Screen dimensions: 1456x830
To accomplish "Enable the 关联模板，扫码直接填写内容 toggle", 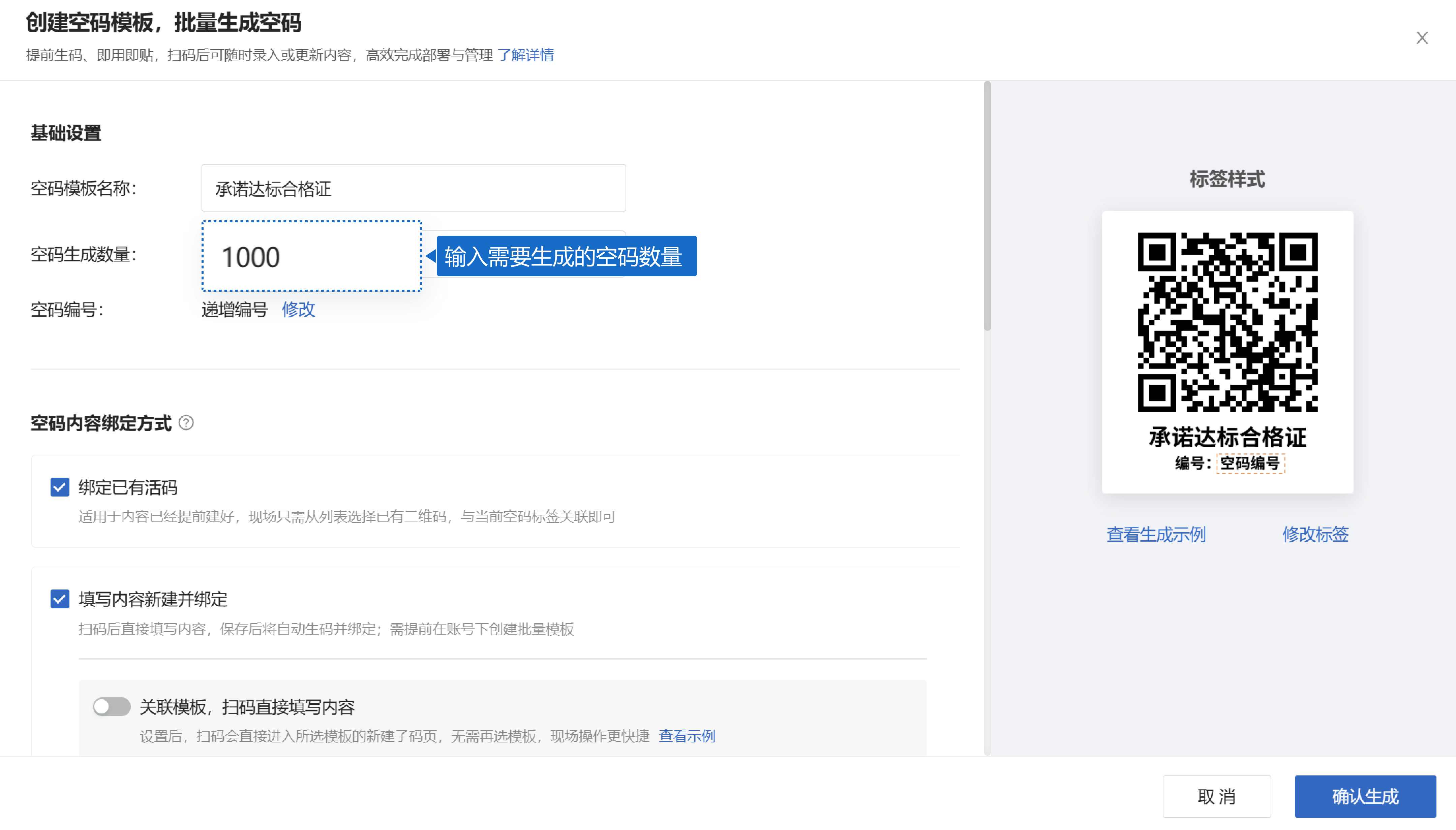I will (x=112, y=707).
